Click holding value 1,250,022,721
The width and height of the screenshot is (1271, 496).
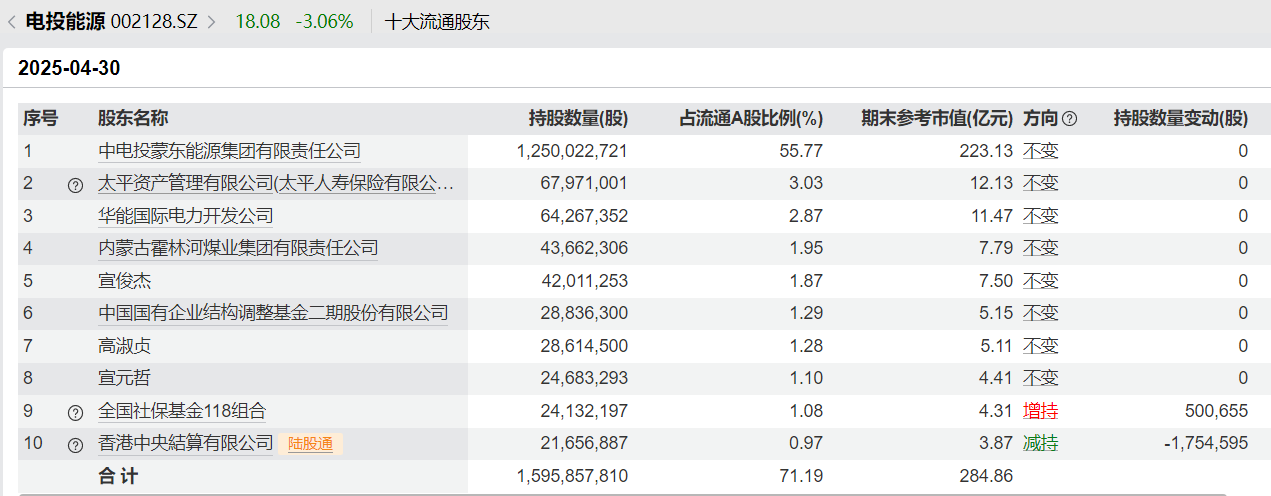[x=573, y=151]
